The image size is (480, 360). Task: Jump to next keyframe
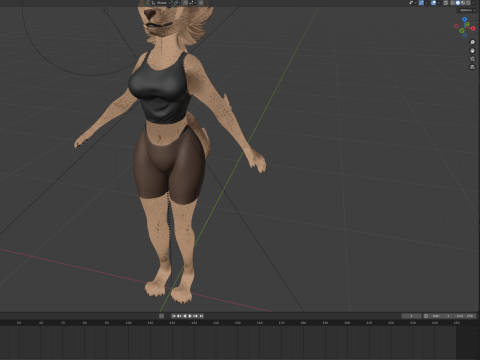pos(195,316)
